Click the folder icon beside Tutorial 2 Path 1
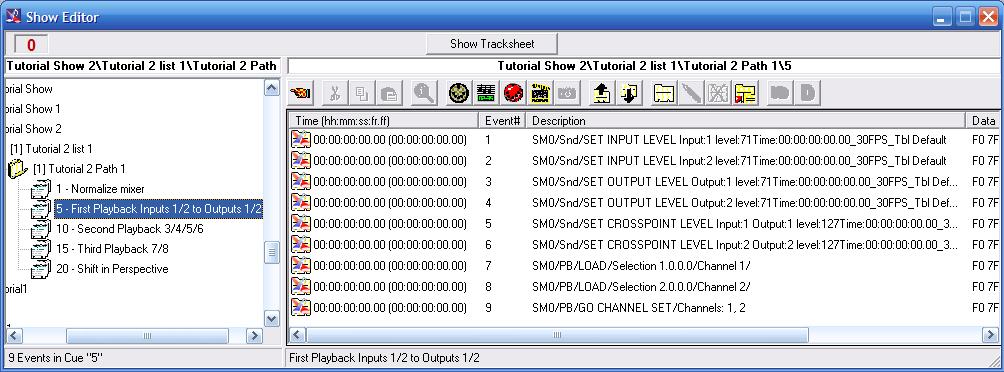 [17, 169]
